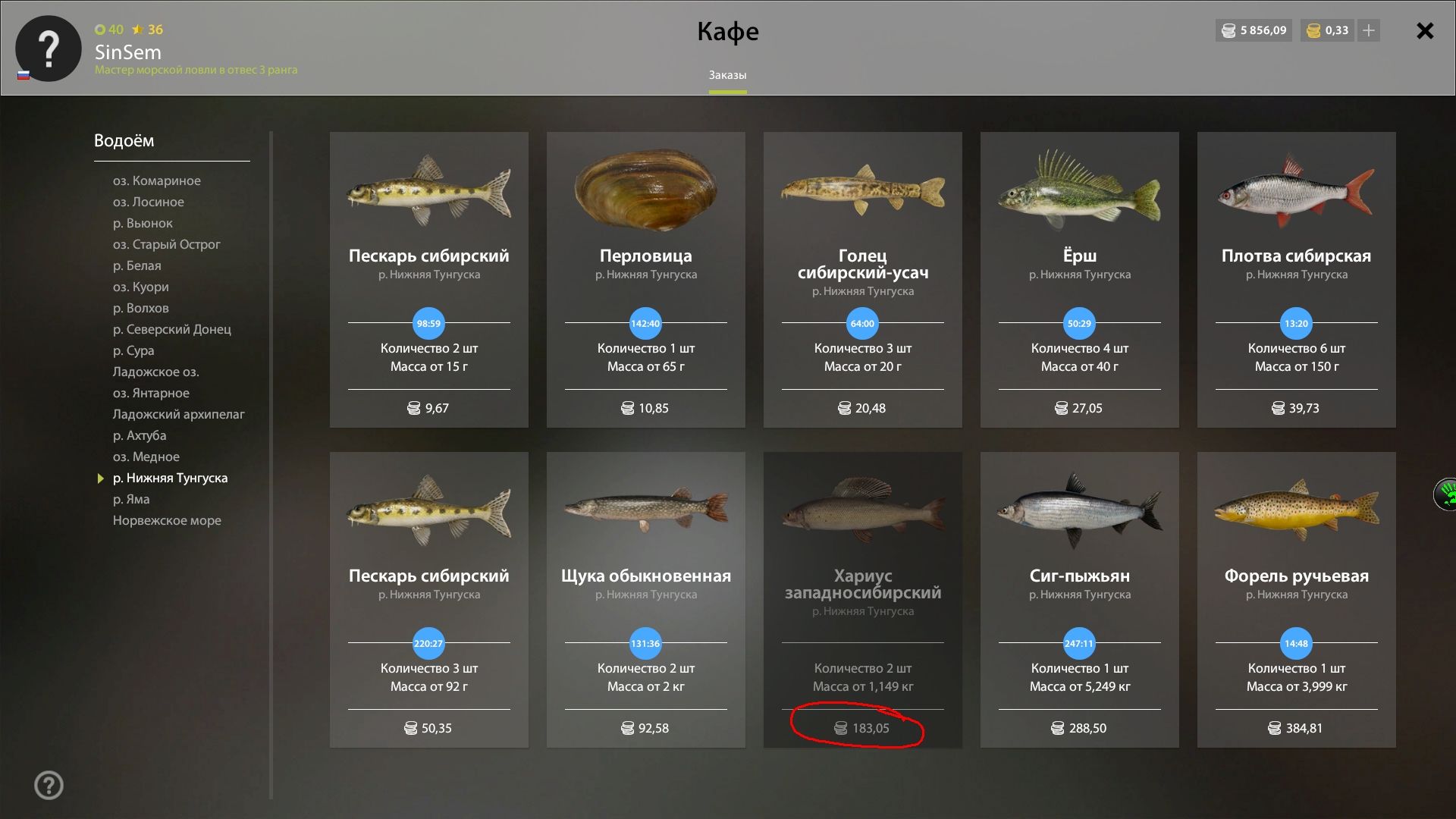Click the help question mark icon at bottom left
The width and height of the screenshot is (1456, 819).
(49, 785)
